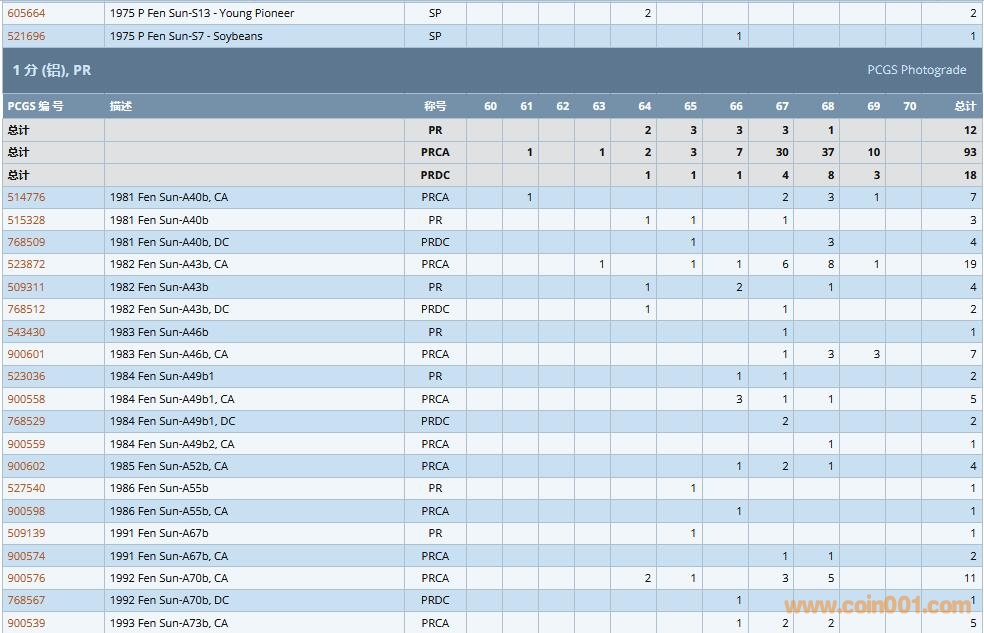Select PCGS entry 900558
The image size is (984, 633).
click(x=26, y=399)
